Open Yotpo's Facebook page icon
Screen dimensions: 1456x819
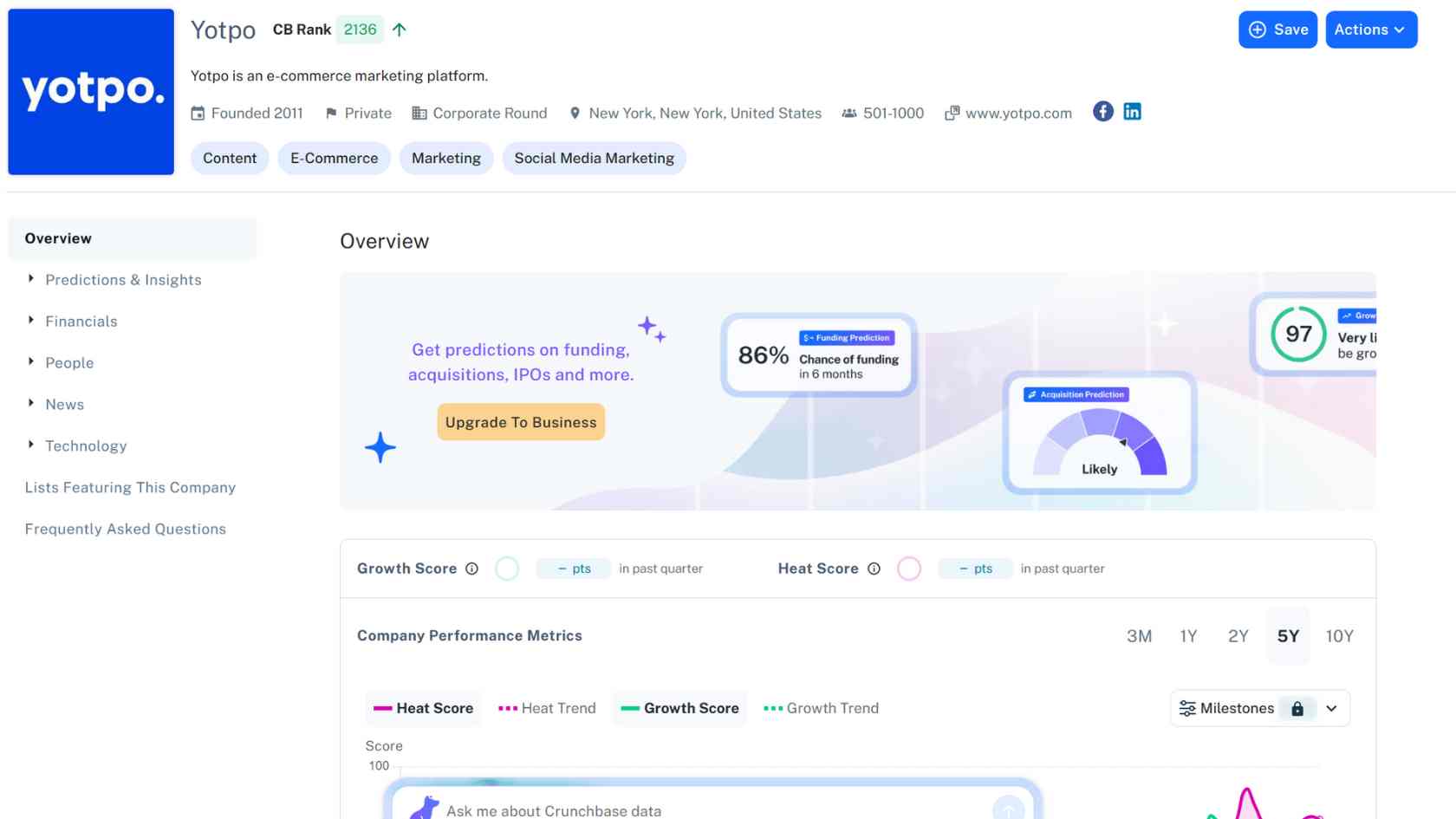coord(1102,112)
